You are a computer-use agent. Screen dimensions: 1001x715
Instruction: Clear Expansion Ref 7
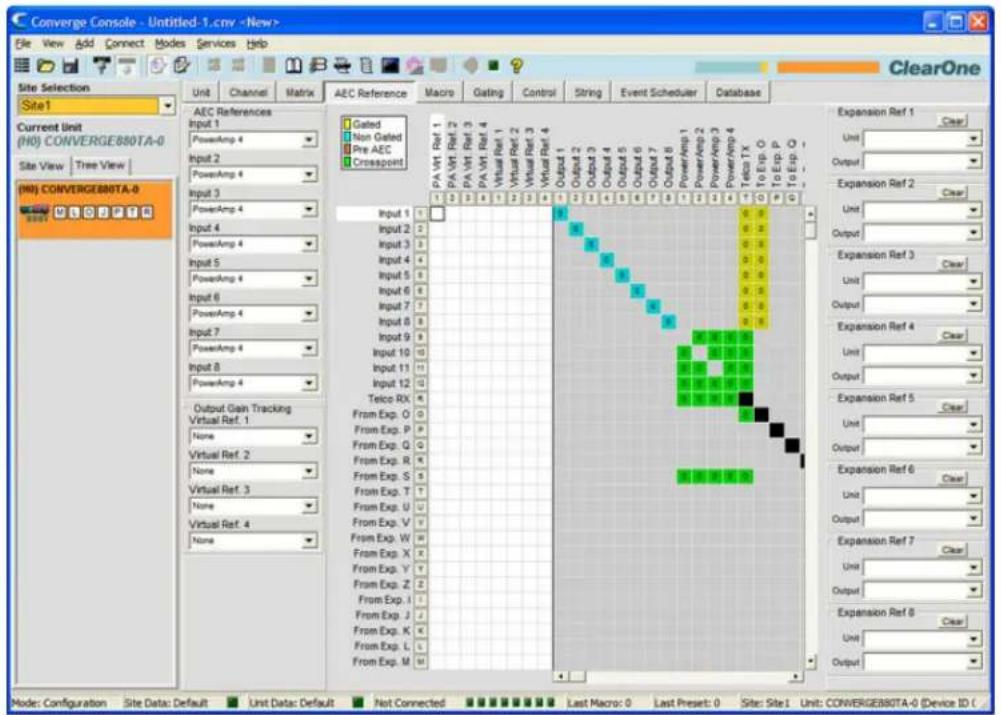tap(952, 550)
